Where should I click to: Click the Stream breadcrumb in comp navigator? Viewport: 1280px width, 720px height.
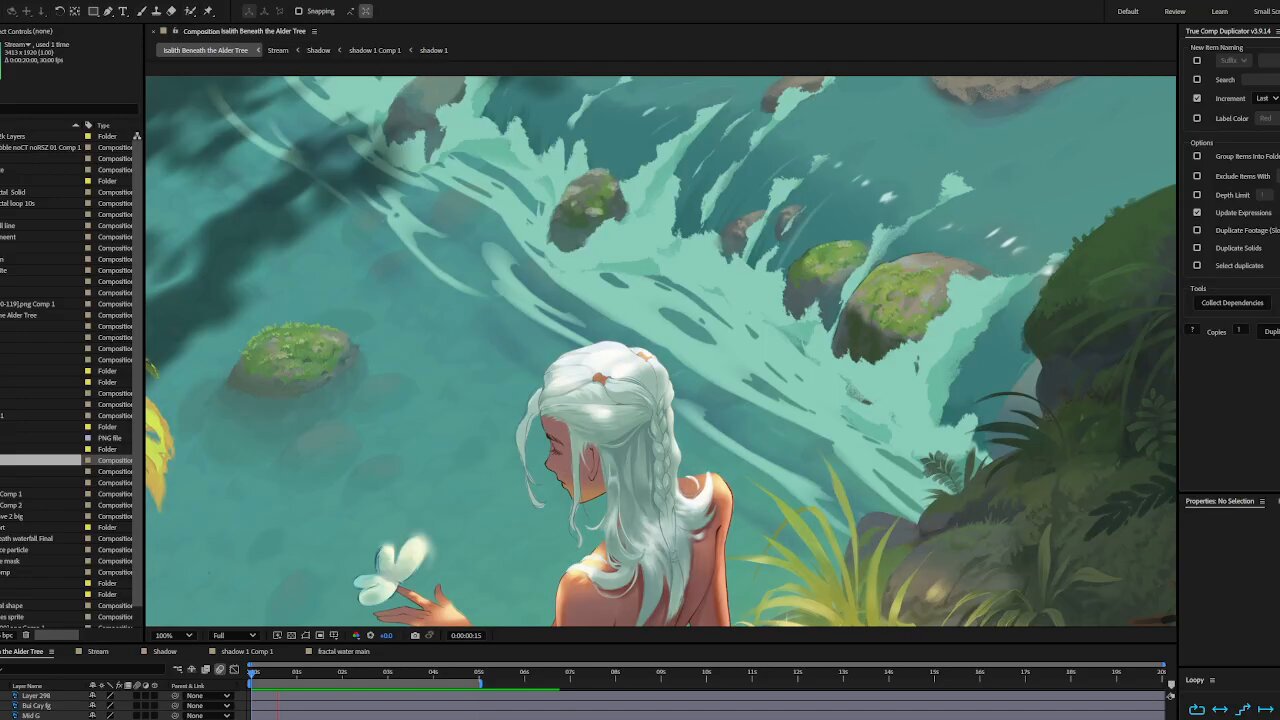pyautogui.click(x=278, y=50)
